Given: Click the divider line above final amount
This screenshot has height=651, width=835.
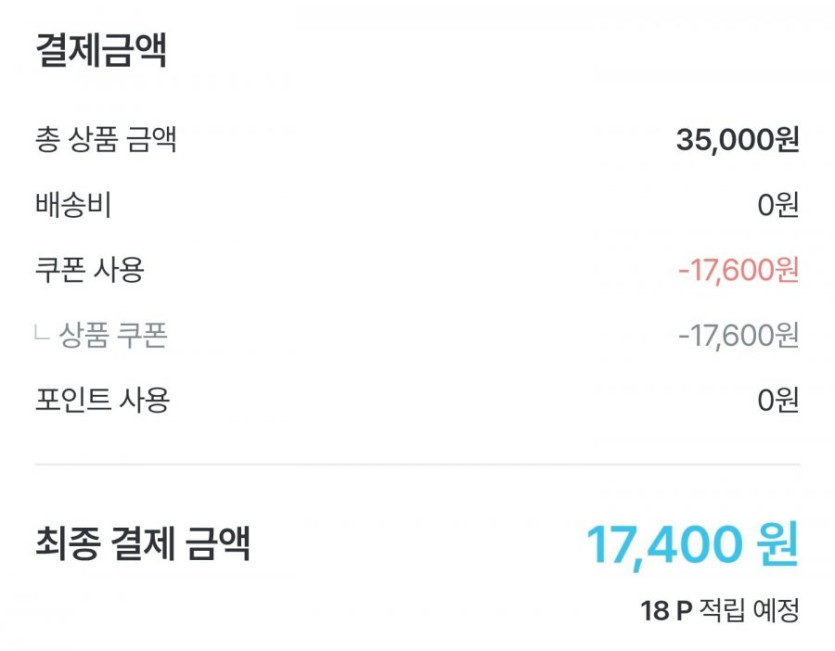Looking at the screenshot, I should point(417,464).
